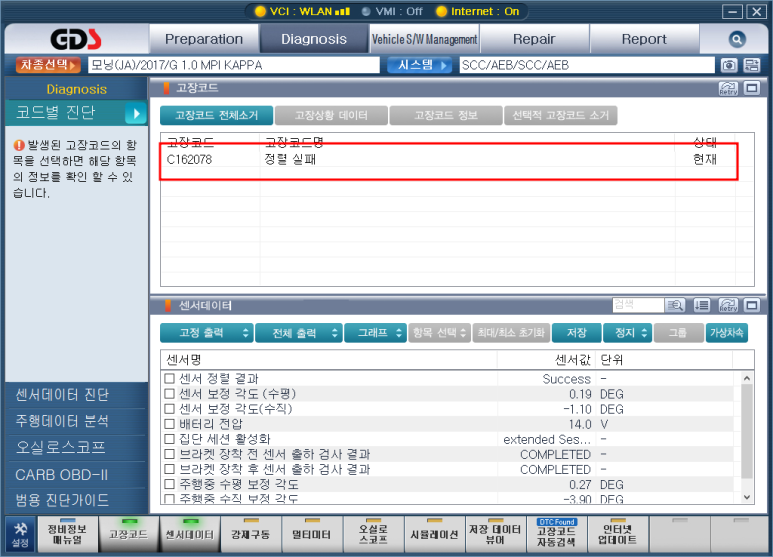Open 인터넷 업데이트 in bottom toolbar
The image size is (773, 557).
click(618, 534)
